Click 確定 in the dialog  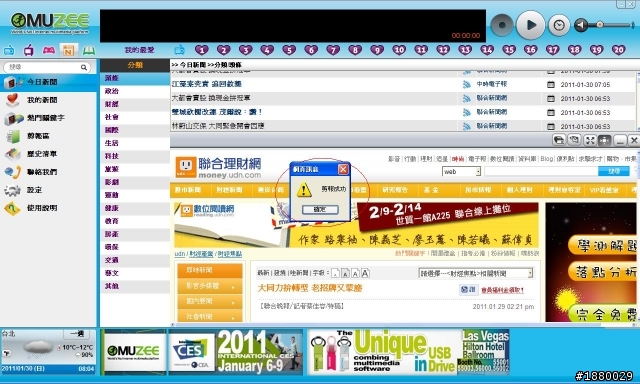[320, 209]
